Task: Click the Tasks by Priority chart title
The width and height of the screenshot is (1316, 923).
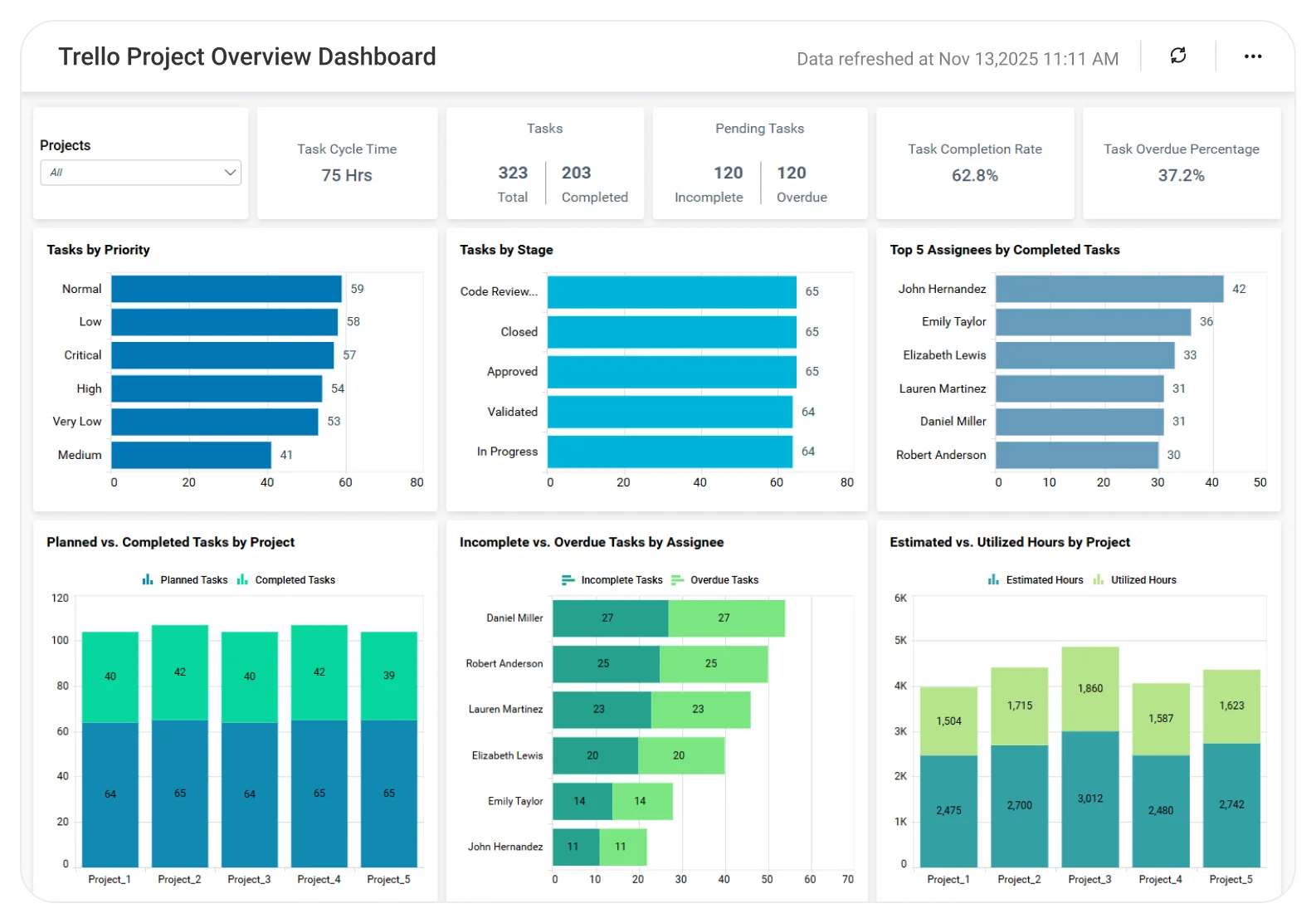Action: pyautogui.click(x=98, y=250)
